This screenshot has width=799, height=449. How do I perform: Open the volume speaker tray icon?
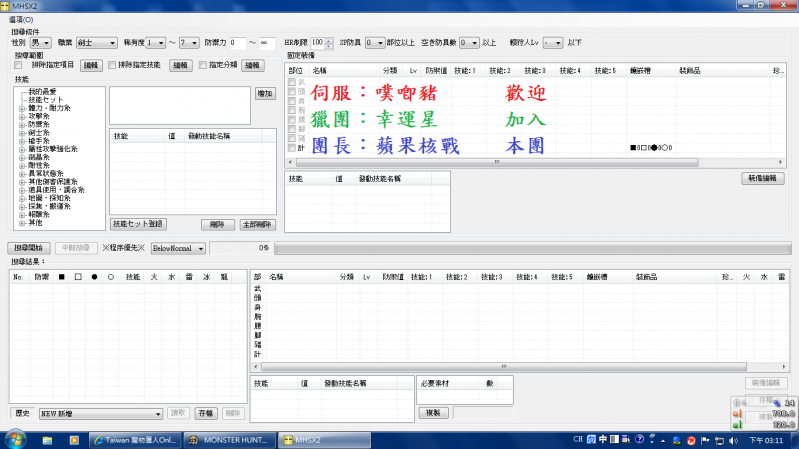coord(733,440)
